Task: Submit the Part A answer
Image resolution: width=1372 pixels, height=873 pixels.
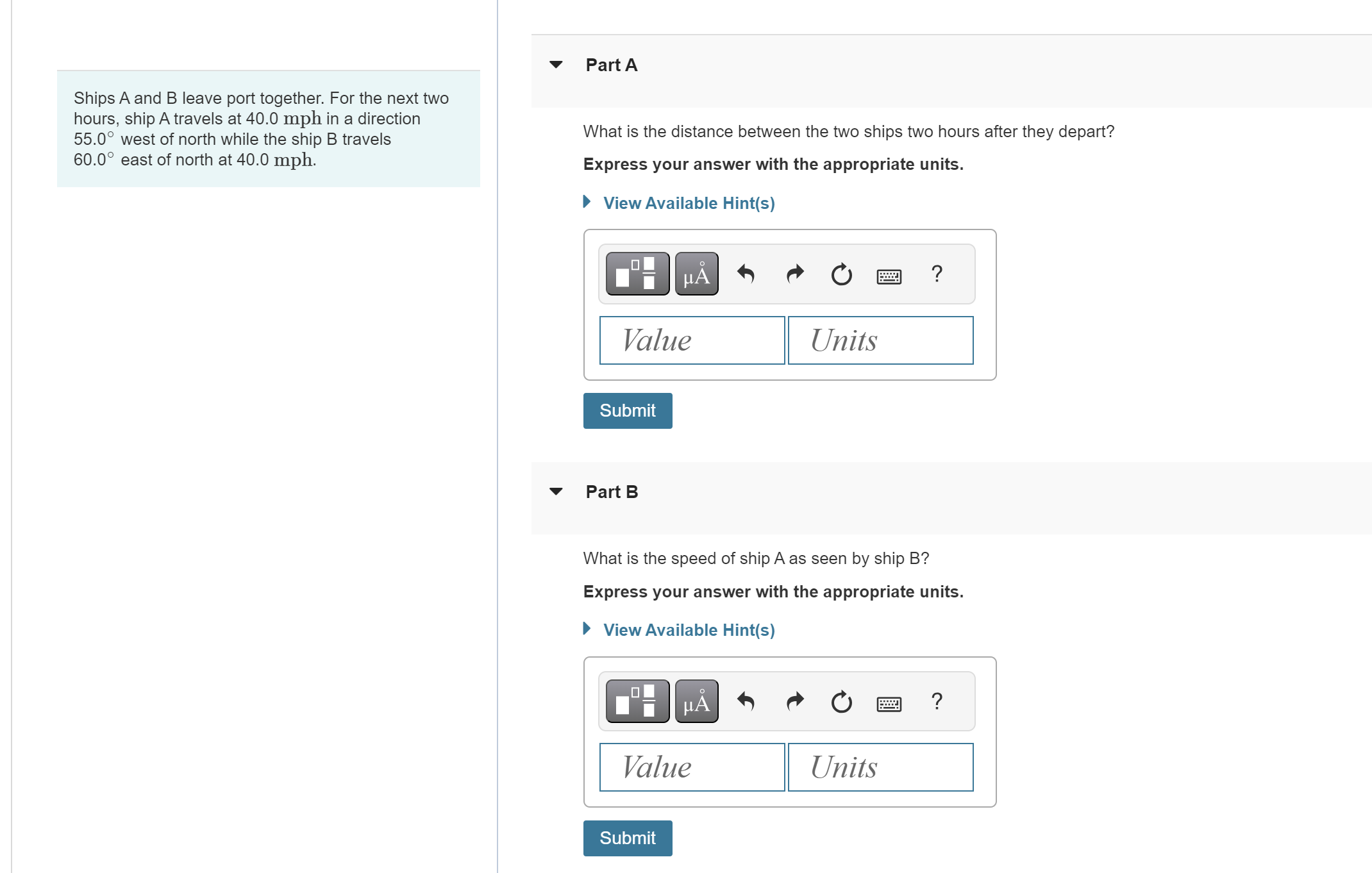Action: click(x=627, y=410)
